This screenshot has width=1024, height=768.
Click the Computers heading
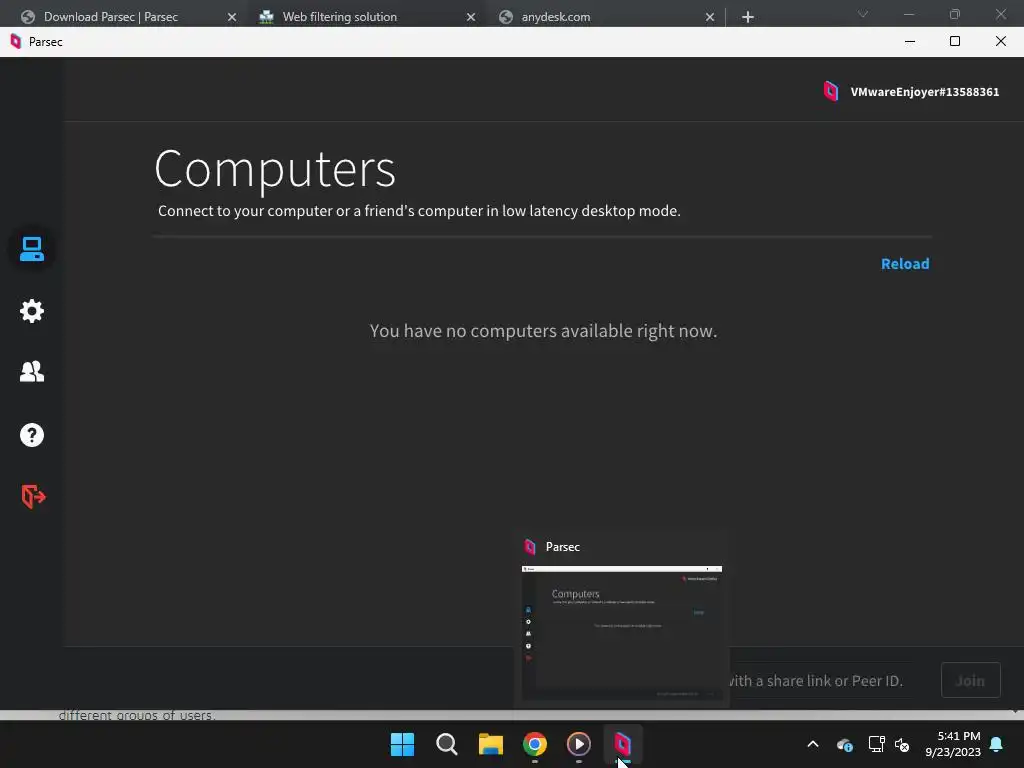point(275,169)
